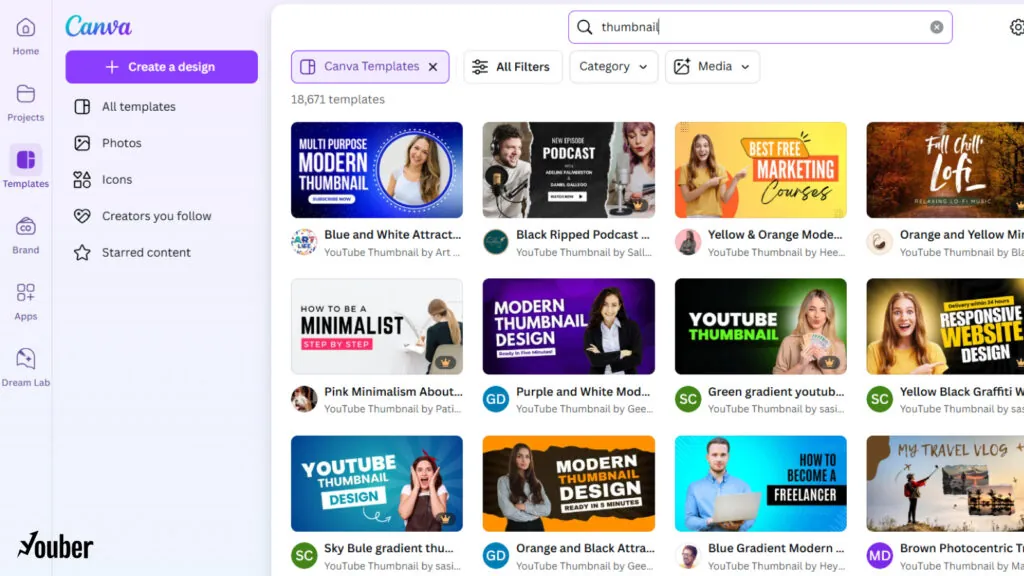Expand the Media dropdown
This screenshot has height=576, width=1024.
tap(712, 67)
